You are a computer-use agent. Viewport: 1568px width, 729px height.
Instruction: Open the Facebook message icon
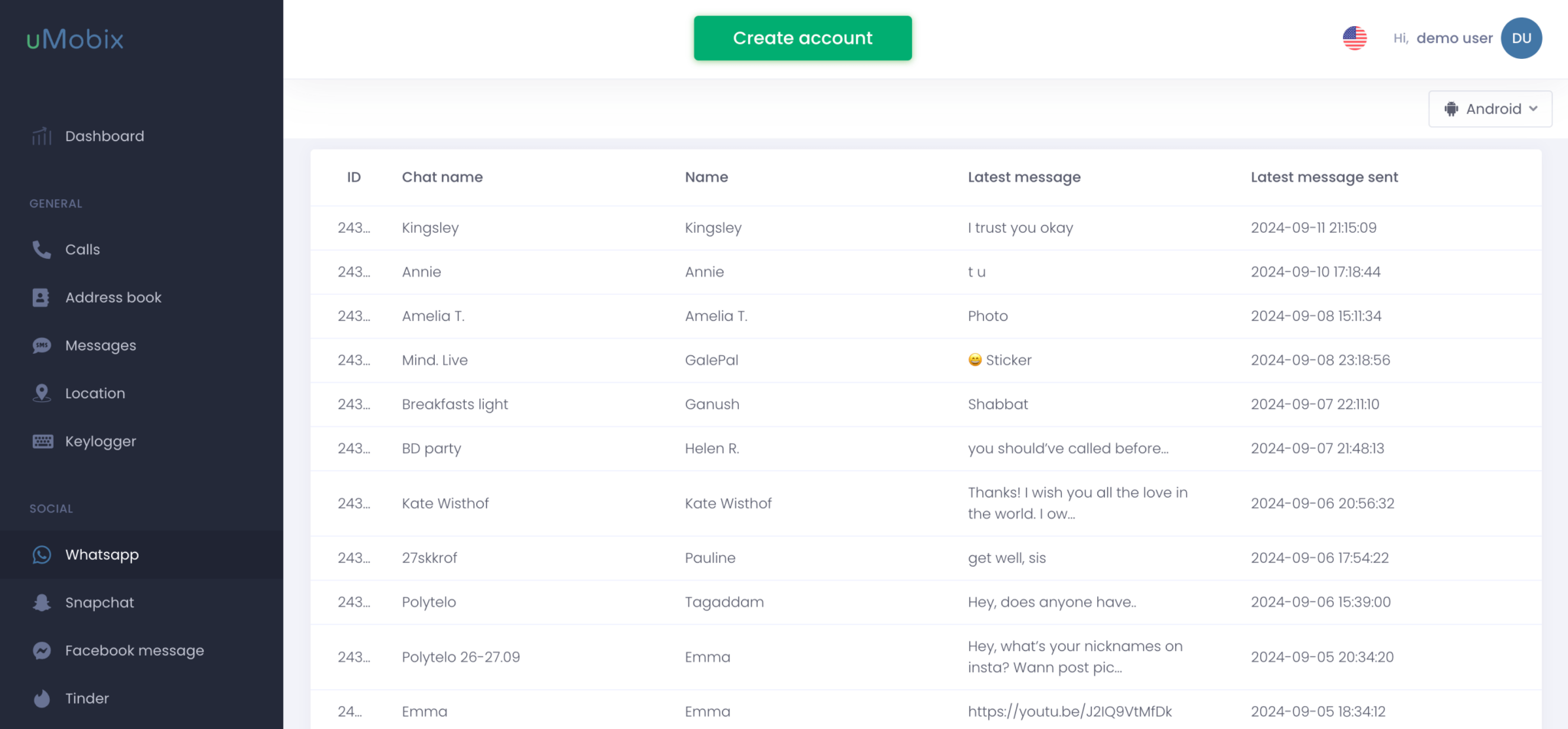click(x=41, y=650)
